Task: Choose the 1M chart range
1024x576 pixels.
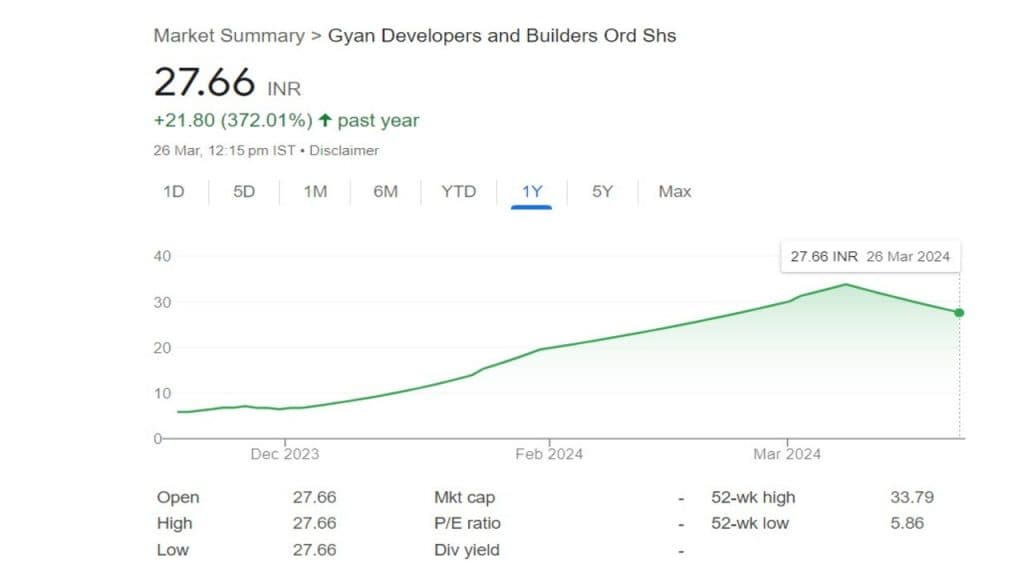Action: [315, 191]
